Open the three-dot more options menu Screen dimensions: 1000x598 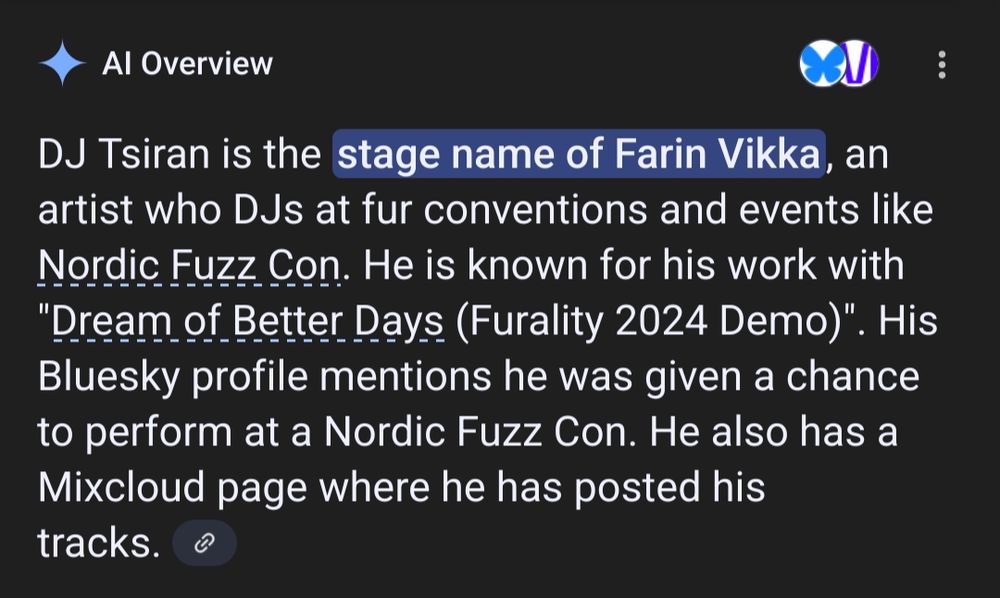click(941, 64)
